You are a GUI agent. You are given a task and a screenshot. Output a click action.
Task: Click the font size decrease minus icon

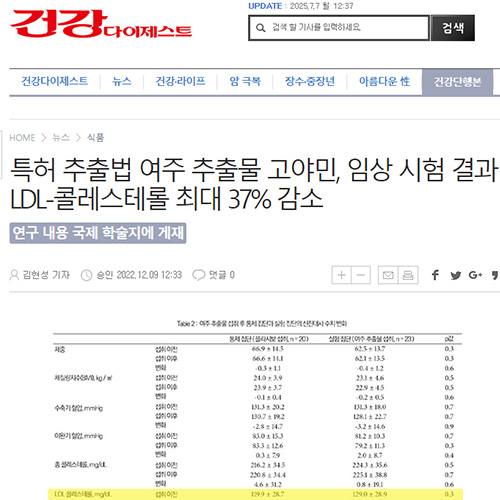click(361, 275)
